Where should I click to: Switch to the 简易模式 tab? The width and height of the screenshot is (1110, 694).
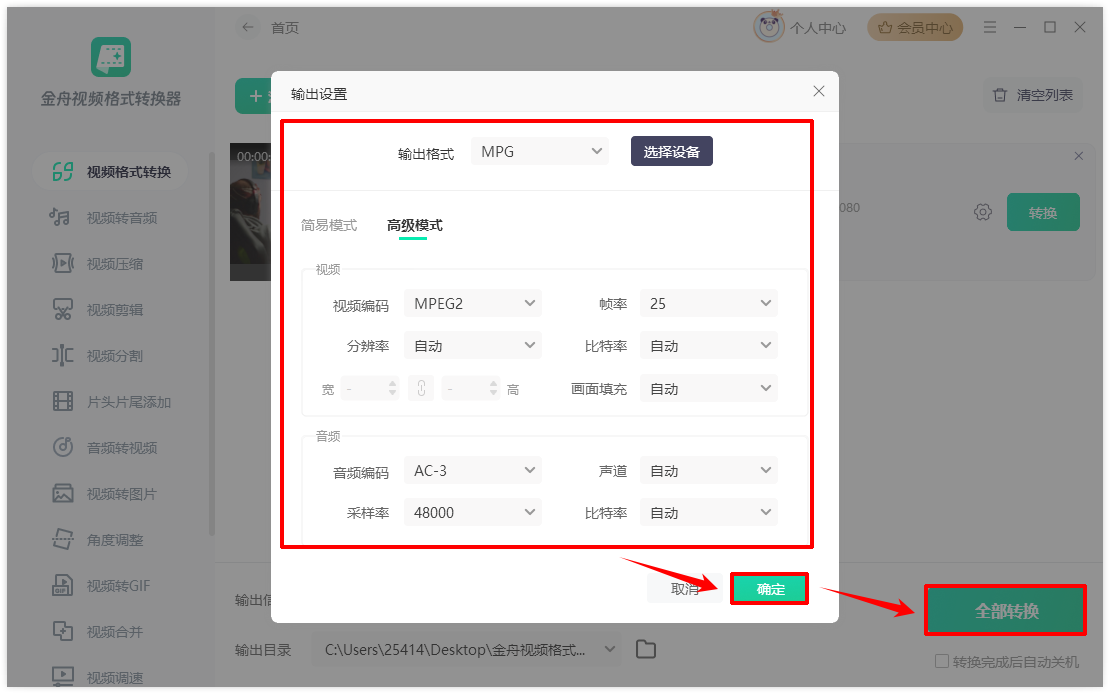[x=328, y=225]
